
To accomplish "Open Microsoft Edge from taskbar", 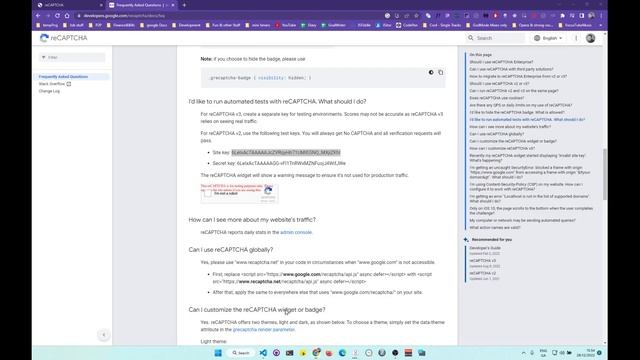I will click(x=342, y=353).
